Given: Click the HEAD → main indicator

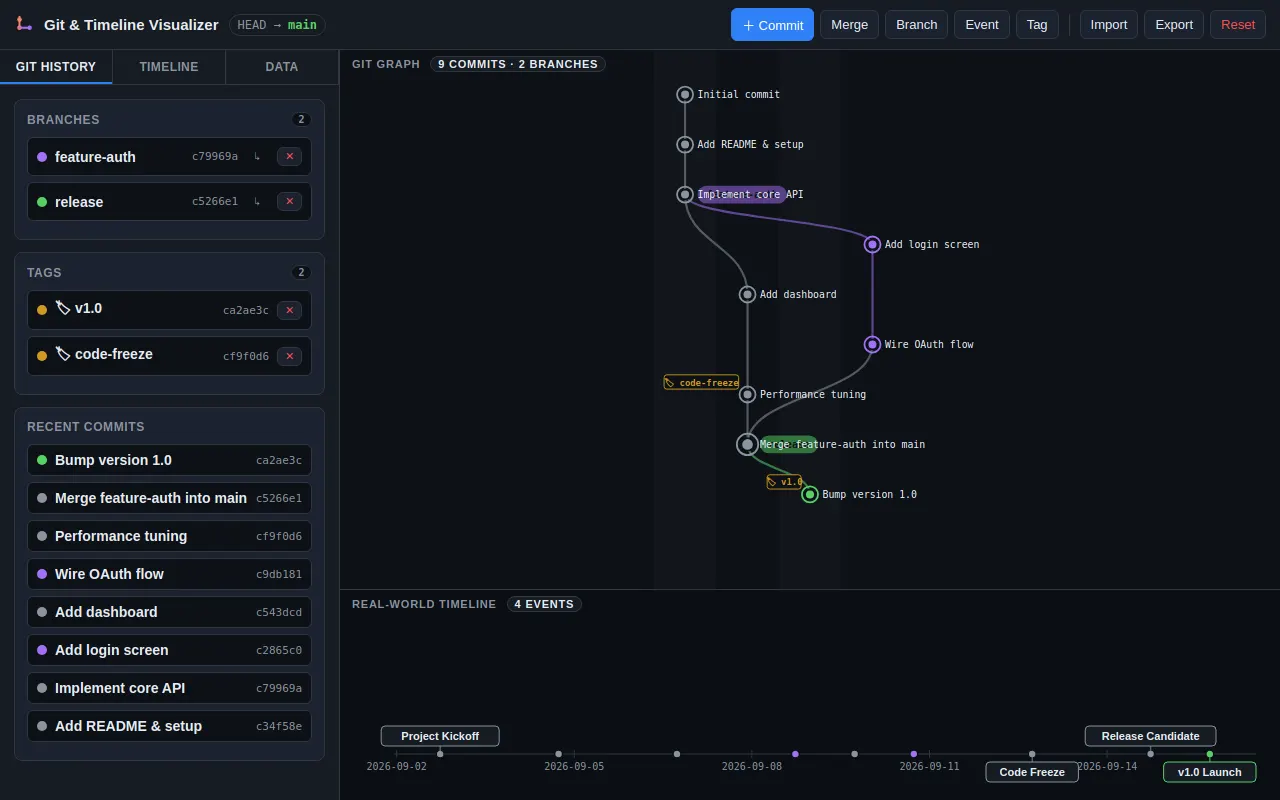Looking at the screenshot, I should (x=277, y=25).
